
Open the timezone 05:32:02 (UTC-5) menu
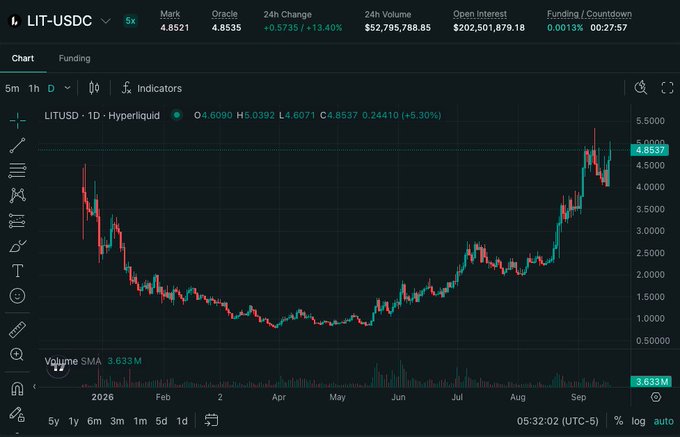557,421
